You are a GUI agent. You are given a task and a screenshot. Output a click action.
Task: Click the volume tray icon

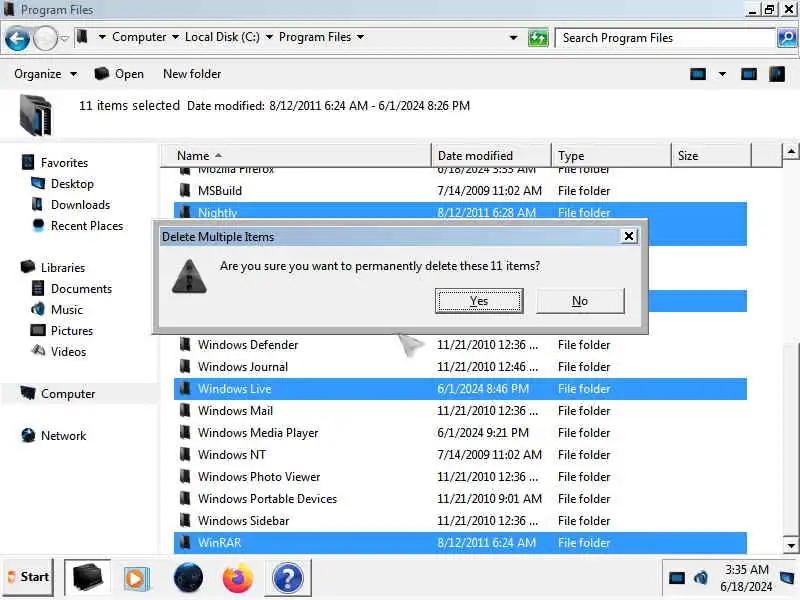click(701, 578)
